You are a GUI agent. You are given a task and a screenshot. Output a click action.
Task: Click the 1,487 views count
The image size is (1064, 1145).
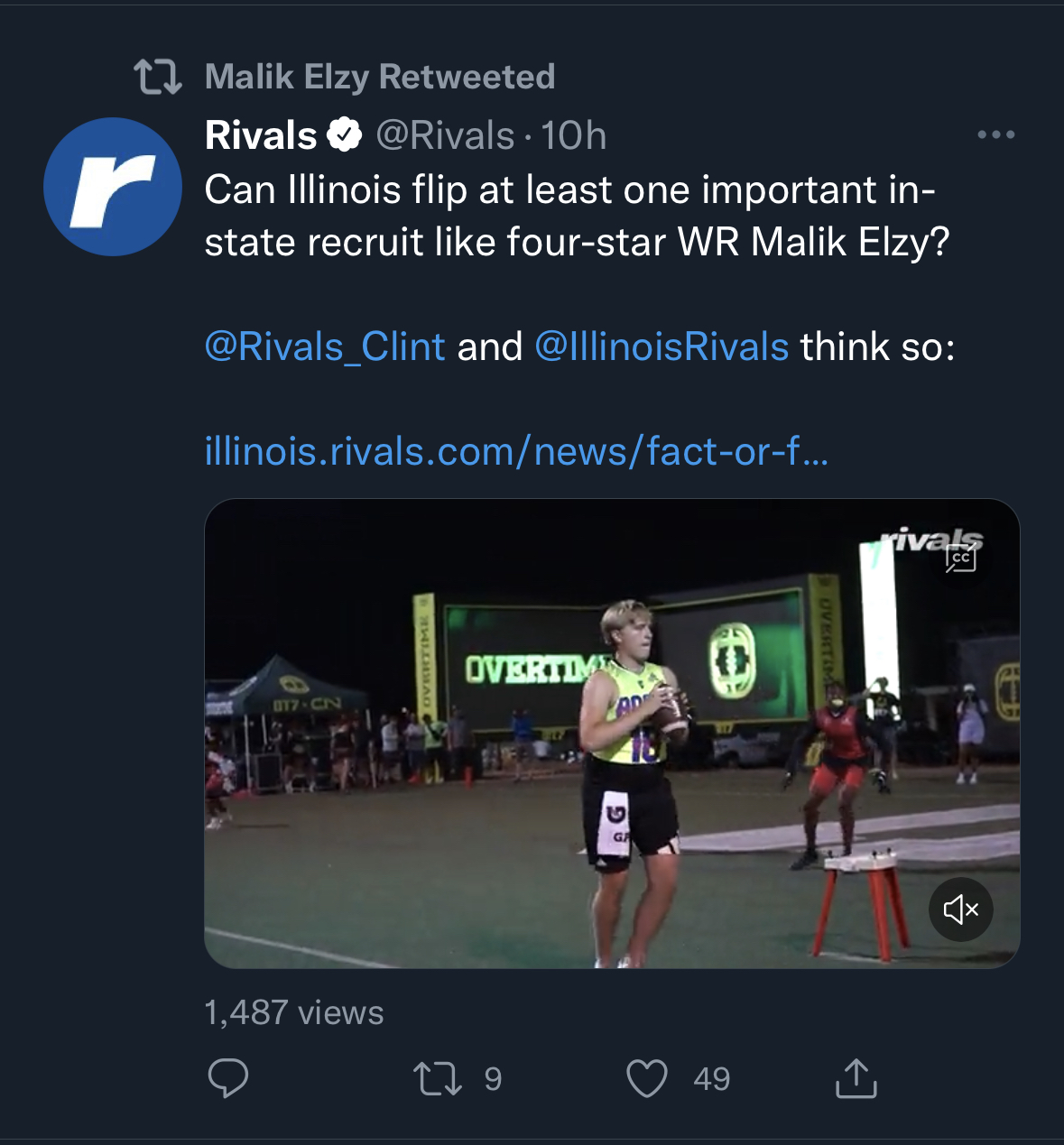294,1012
